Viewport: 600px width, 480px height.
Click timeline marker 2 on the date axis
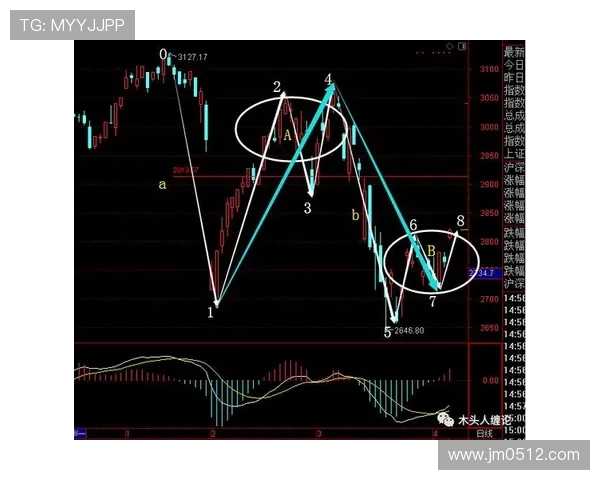(x=213, y=434)
